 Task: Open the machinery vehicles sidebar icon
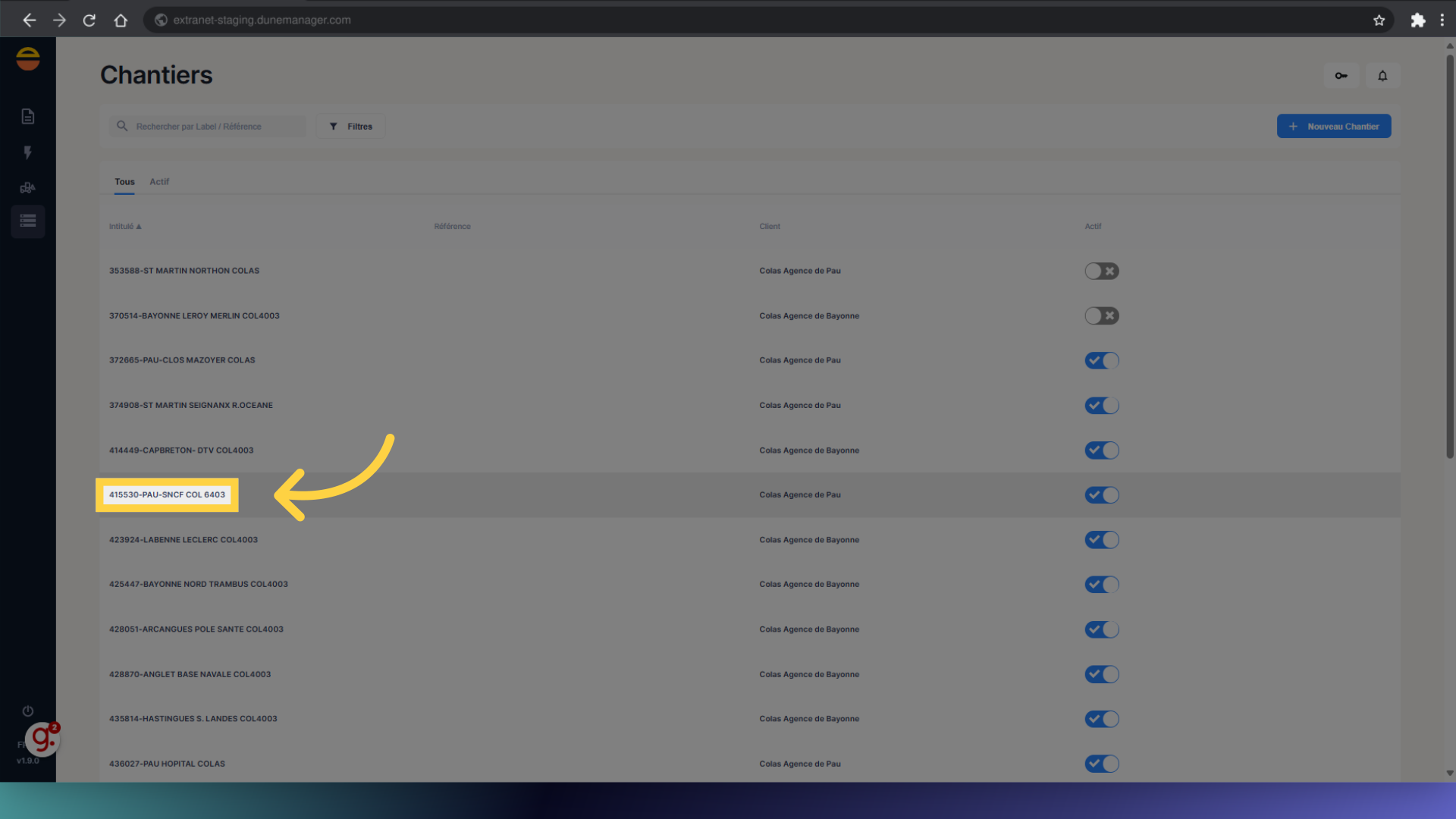click(28, 187)
